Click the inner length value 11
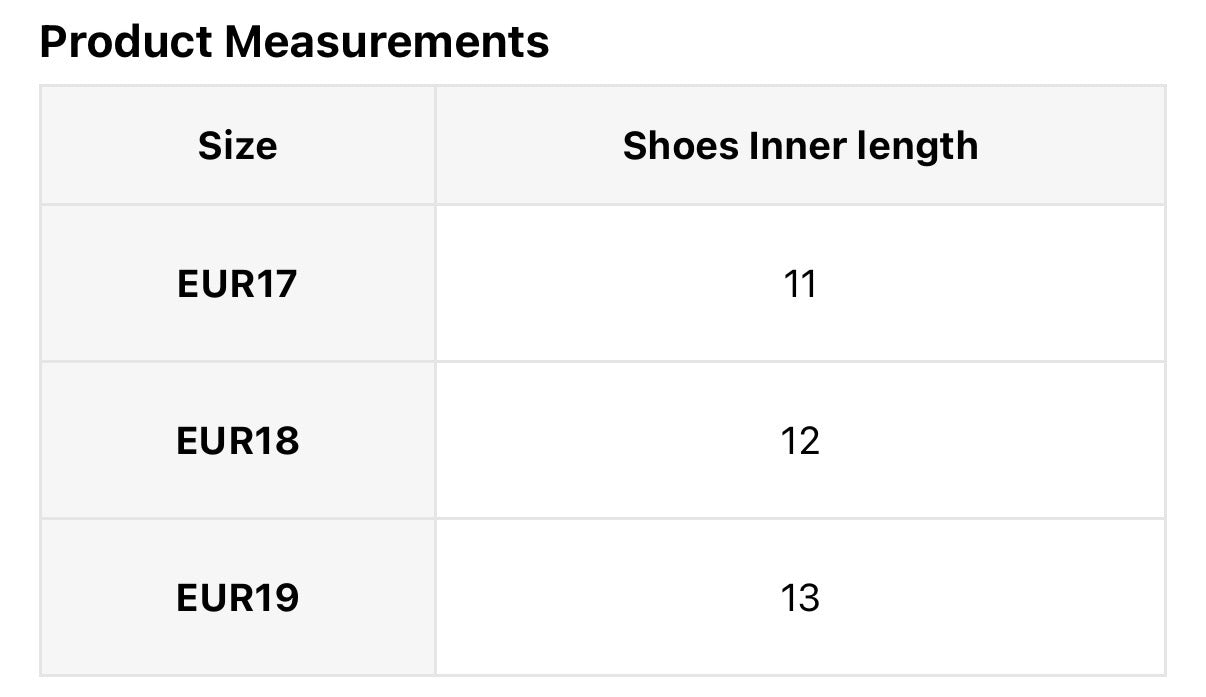The image size is (1206, 697). [800, 285]
